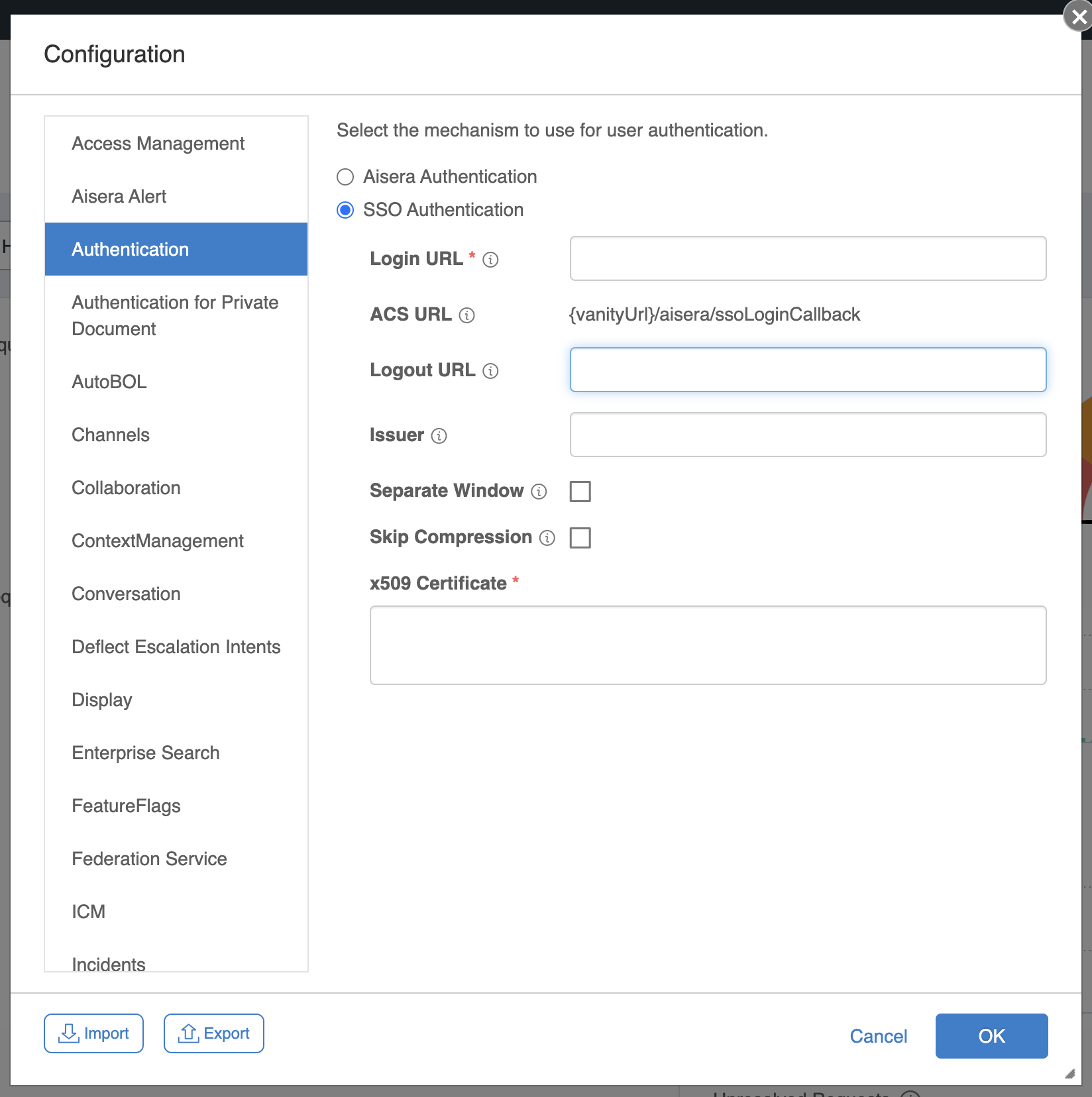Click the Skip Compression info icon

point(547,538)
